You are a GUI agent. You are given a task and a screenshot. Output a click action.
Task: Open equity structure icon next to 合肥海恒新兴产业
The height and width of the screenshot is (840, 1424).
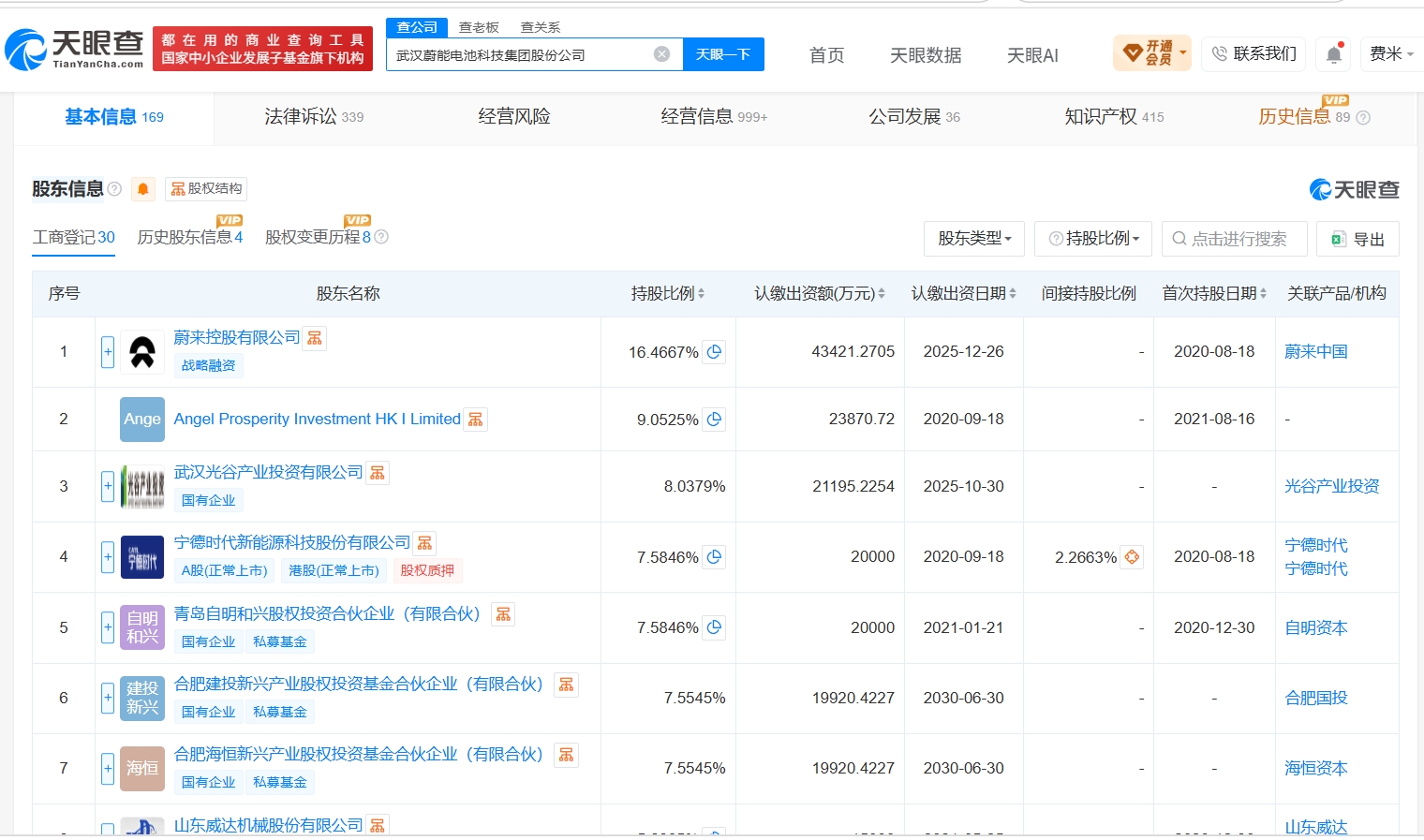coord(566,755)
